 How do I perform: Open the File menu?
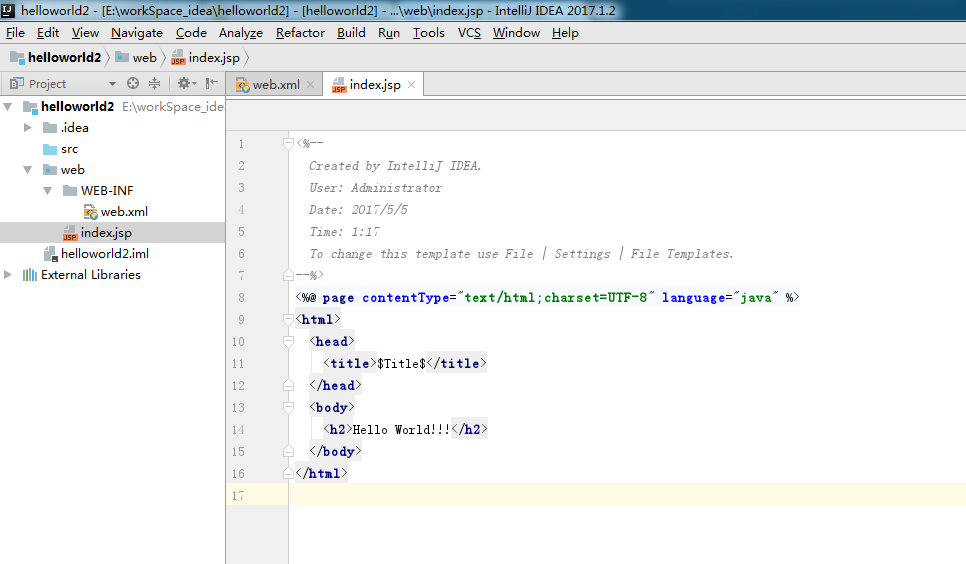[x=15, y=33]
